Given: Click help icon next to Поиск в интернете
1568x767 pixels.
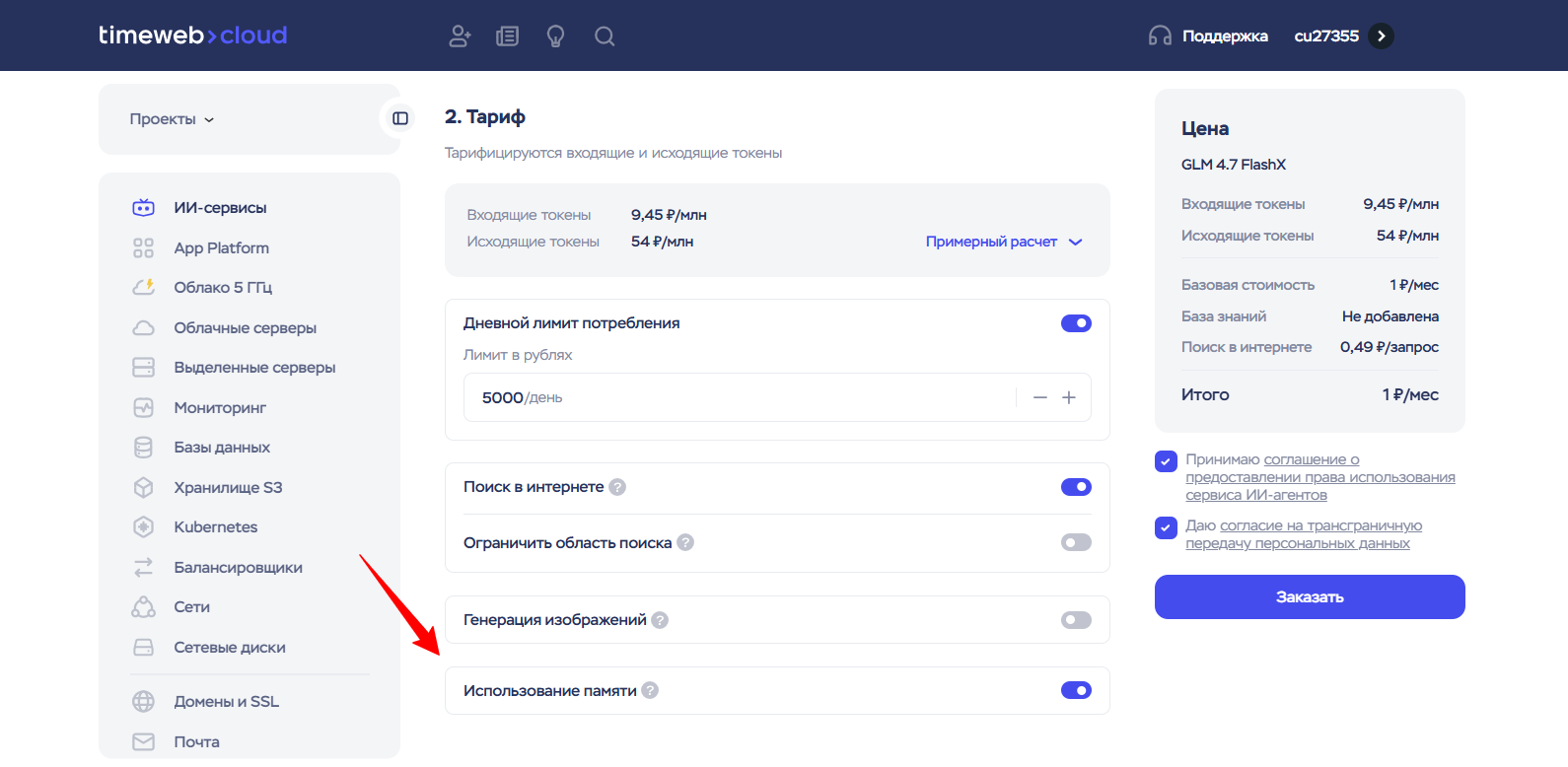Looking at the screenshot, I should point(617,487).
